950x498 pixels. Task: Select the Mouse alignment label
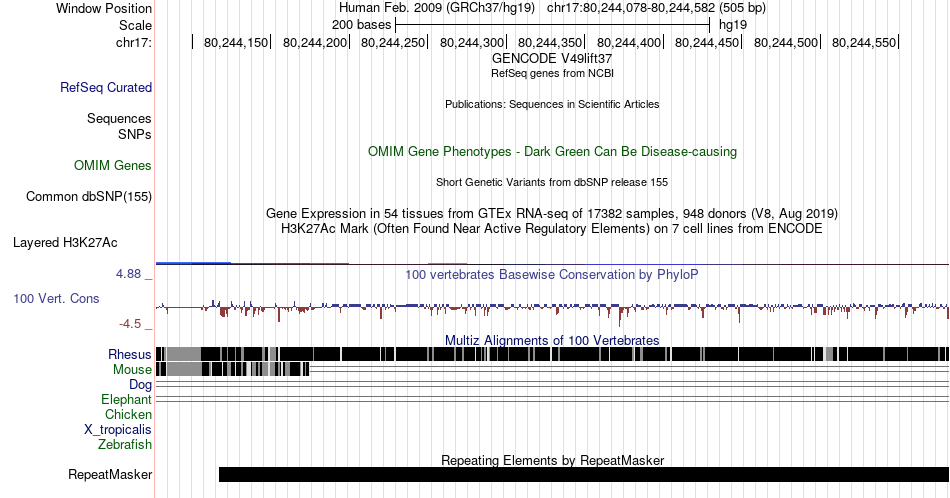pos(132,370)
